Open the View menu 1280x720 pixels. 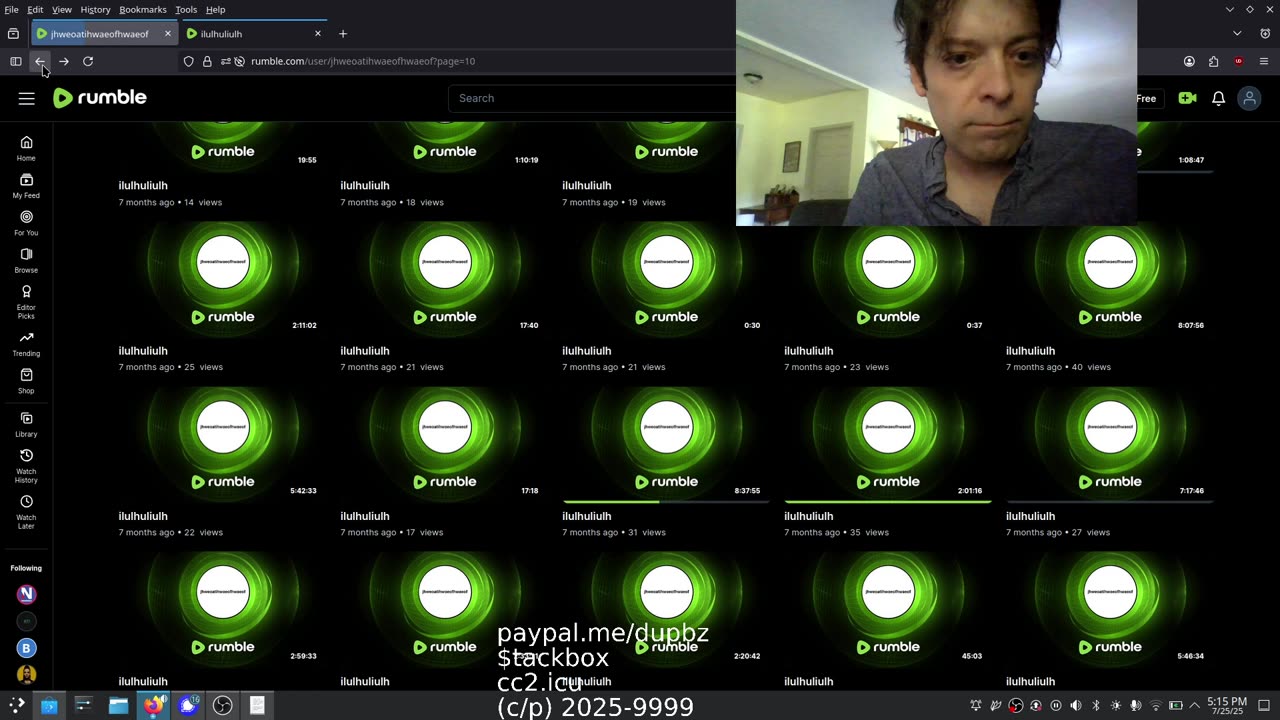pos(62,9)
